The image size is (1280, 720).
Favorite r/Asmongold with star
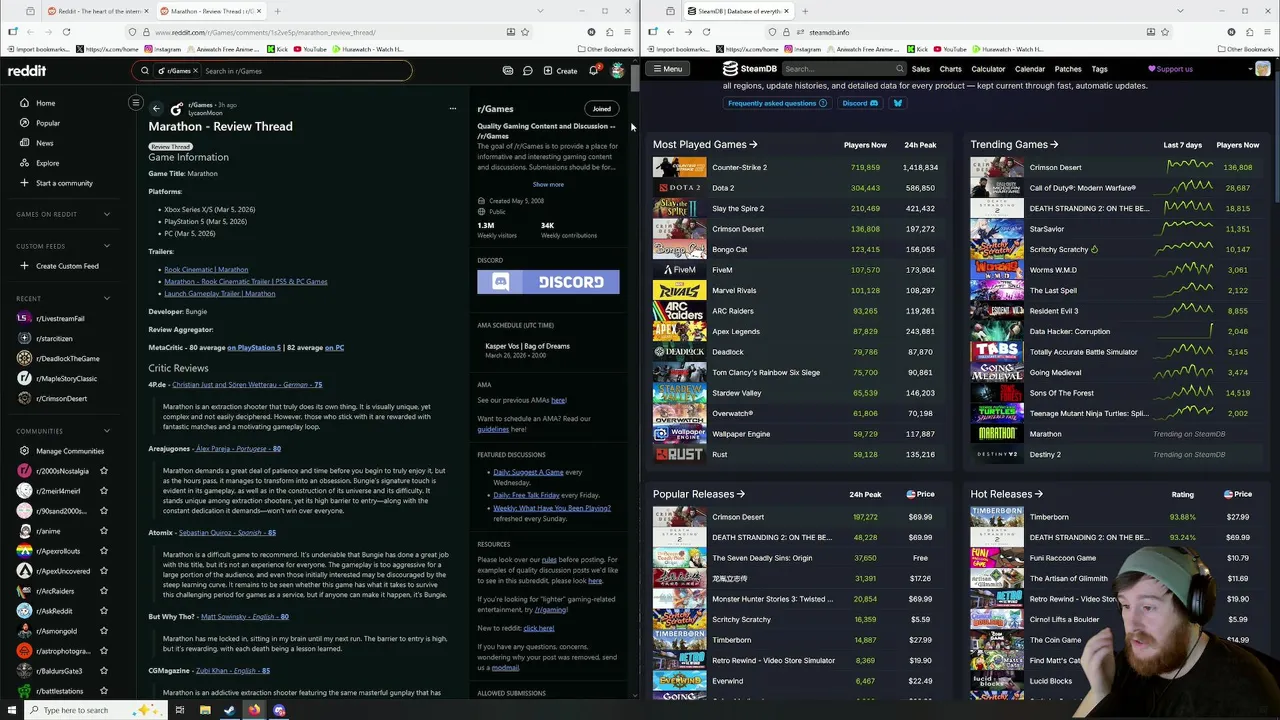(103, 631)
